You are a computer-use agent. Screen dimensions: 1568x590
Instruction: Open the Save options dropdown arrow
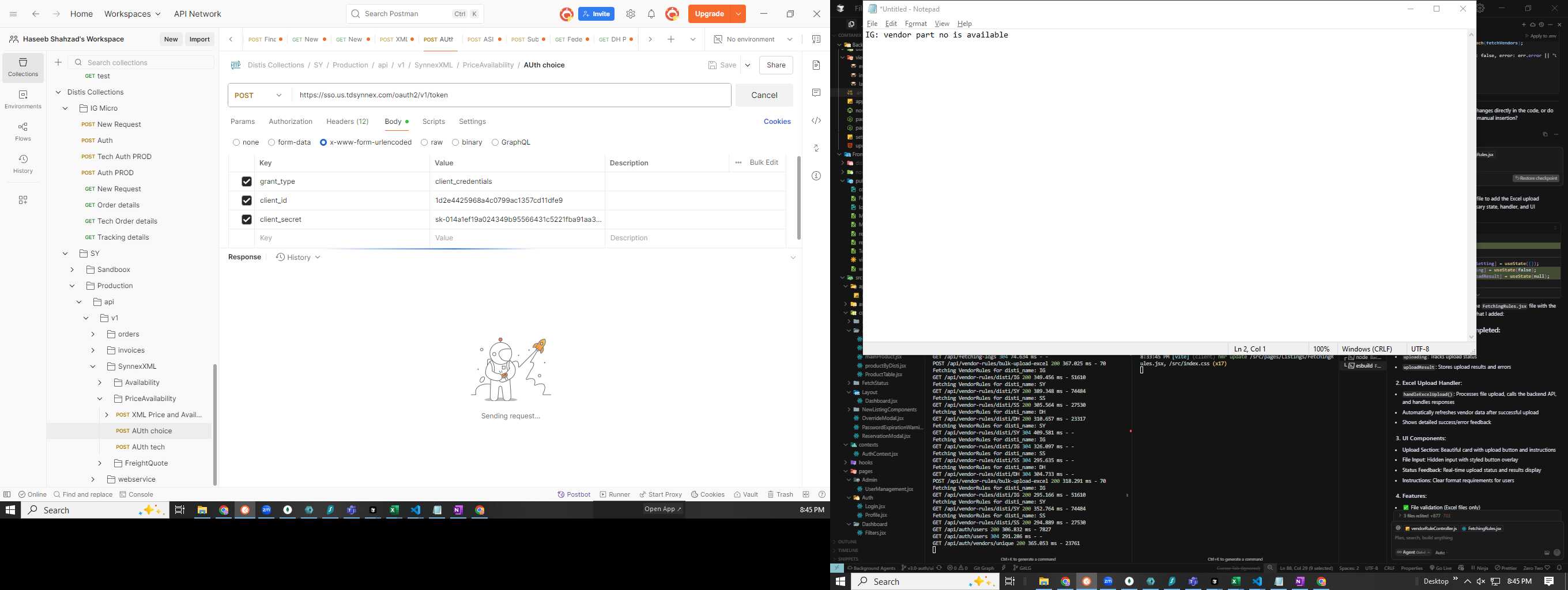pos(748,65)
